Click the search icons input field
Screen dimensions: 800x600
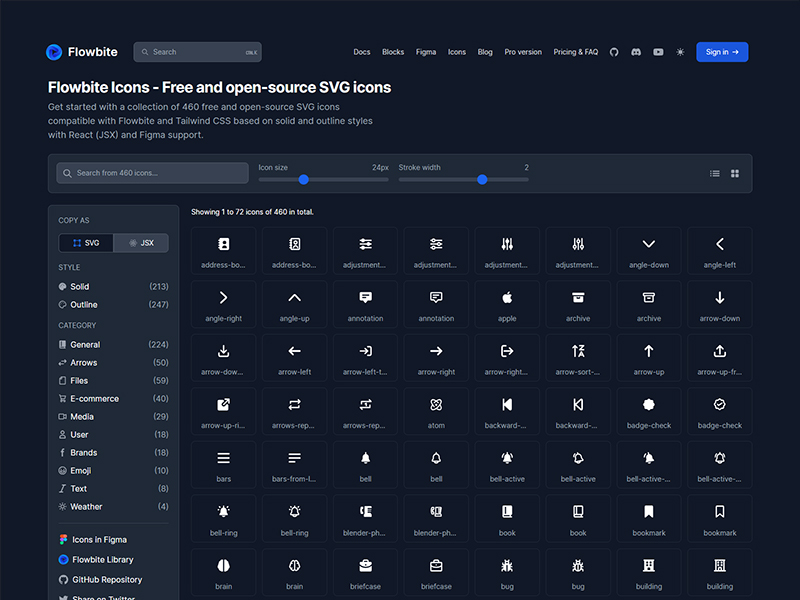[152, 173]
